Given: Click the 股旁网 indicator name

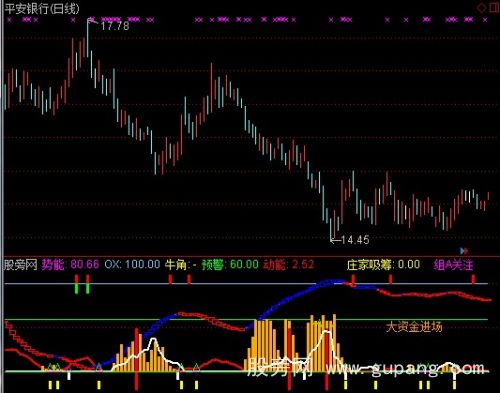Looking at the screenshot, I should (x=20, y=265).
